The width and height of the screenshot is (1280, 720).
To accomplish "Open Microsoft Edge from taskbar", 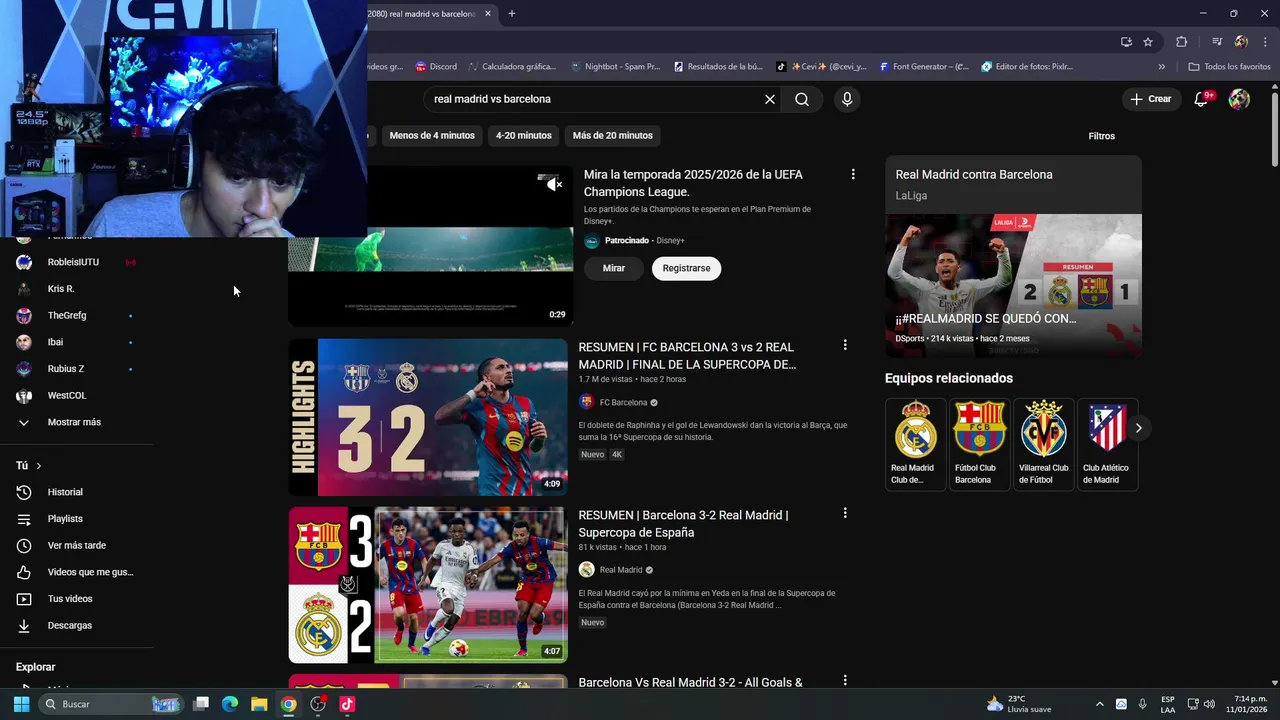I will pyautogui.click(x=229, y=704).
